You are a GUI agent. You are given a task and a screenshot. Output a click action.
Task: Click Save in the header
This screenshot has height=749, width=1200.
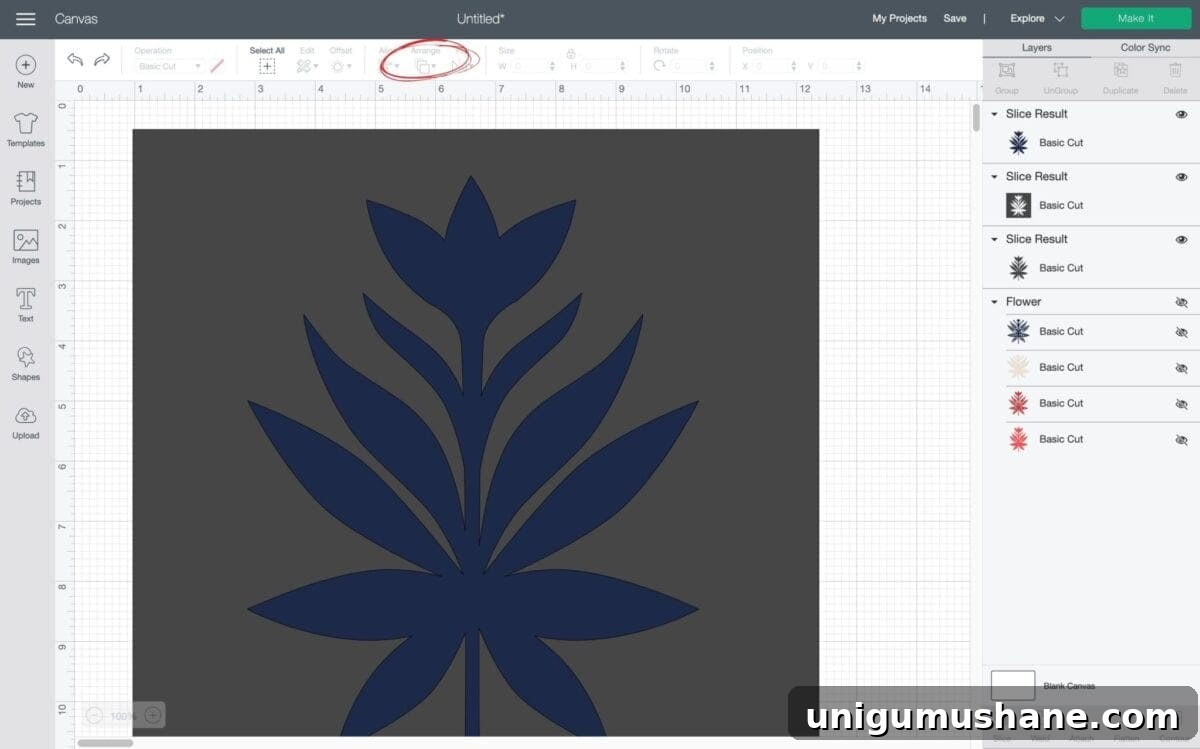point(955,19)
